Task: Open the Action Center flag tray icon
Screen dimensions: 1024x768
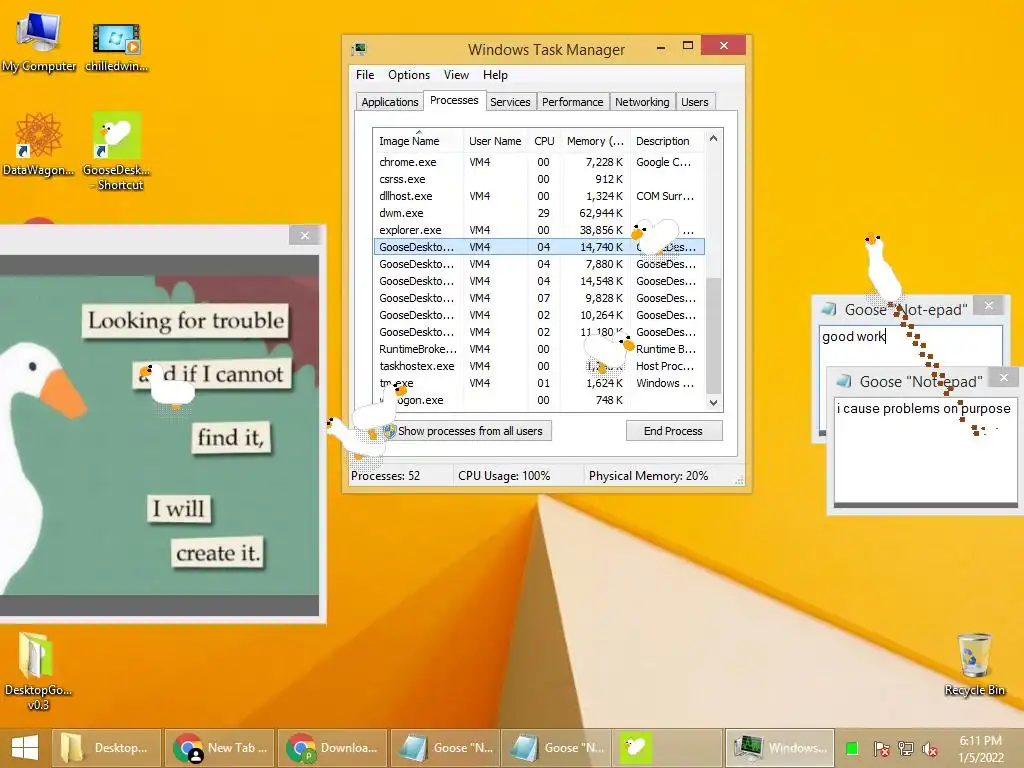Action: pos(881,748)
